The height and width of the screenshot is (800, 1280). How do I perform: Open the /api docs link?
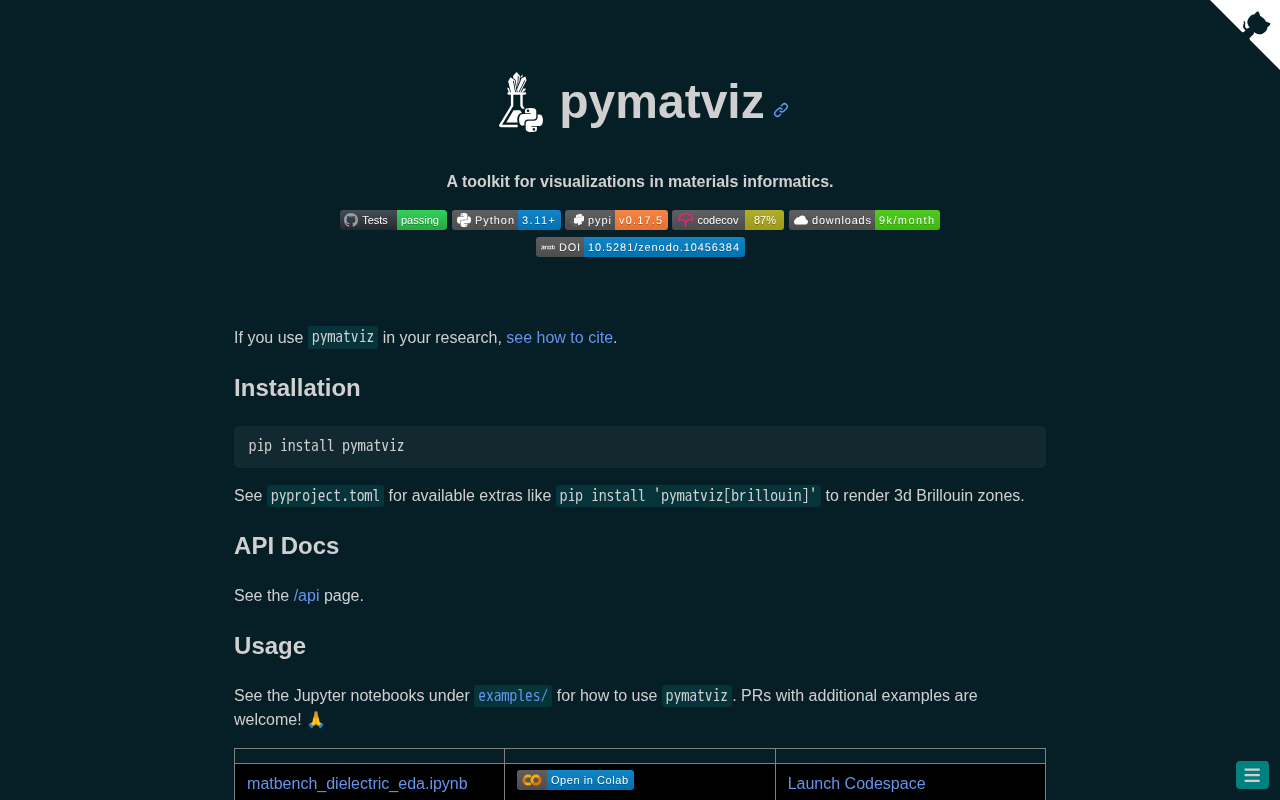coord(306,596)
